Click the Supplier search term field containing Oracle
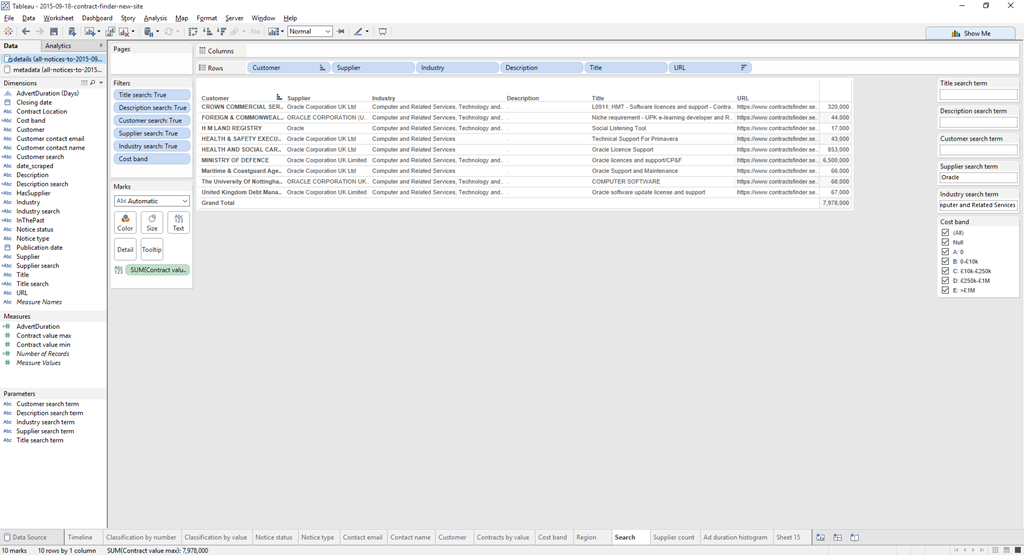This screenshot has width=1024, height=555. [x=978, y=178]
